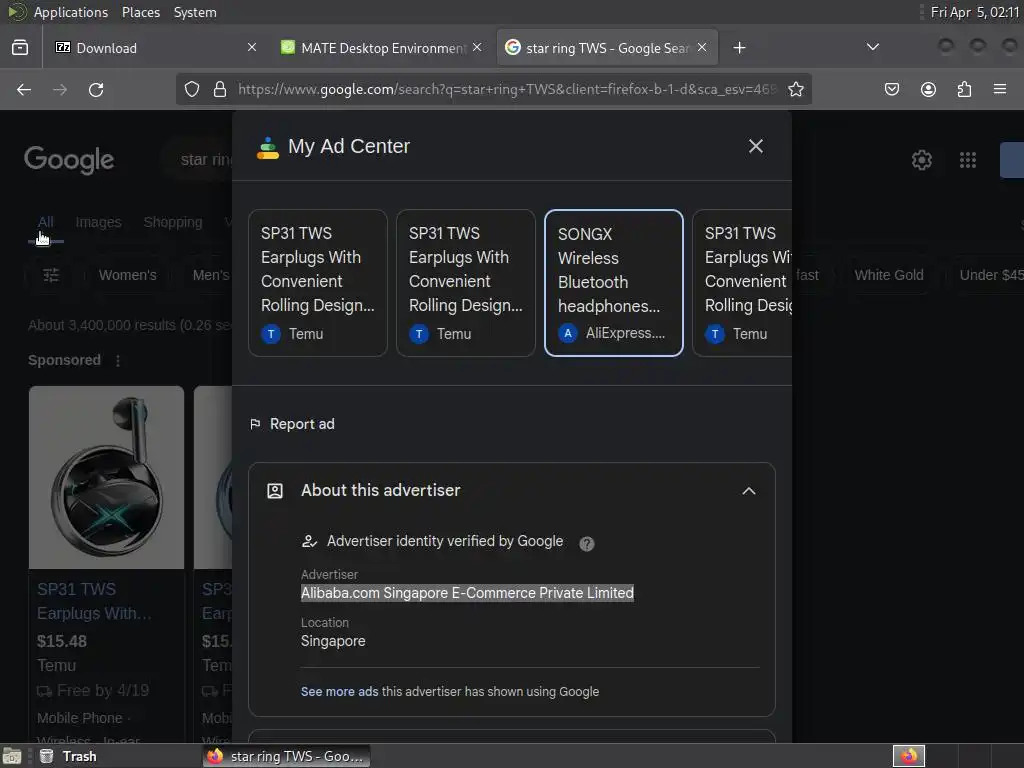Click the clock showing Fri Apr 5
Viewport: 1024px width, 768px height.
(974, 12)
